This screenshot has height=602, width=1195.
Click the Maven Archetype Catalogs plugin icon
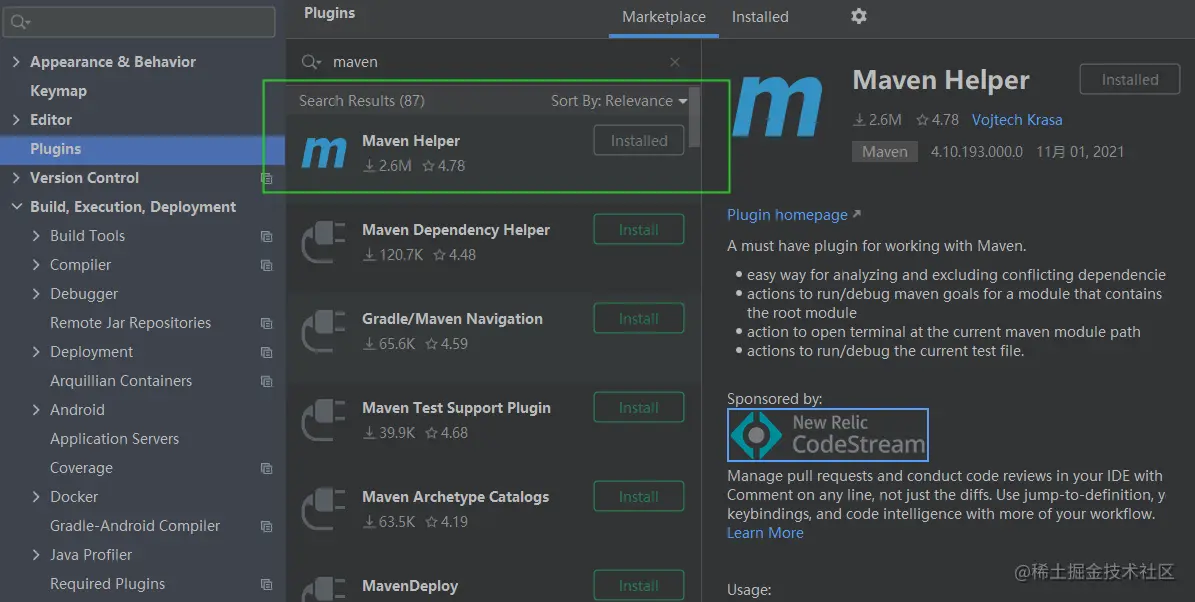point(324,510)
